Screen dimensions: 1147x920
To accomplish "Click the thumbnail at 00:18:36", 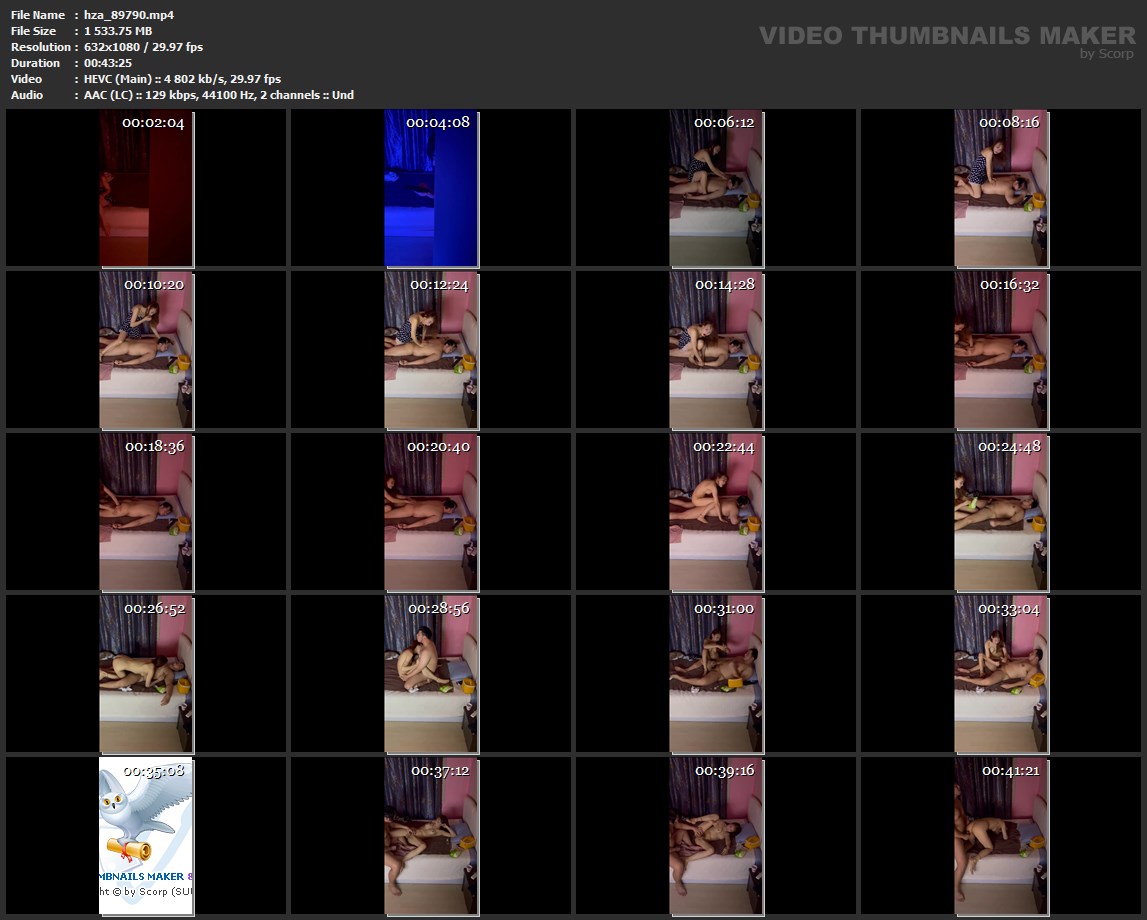I will [x=146, y=512].
